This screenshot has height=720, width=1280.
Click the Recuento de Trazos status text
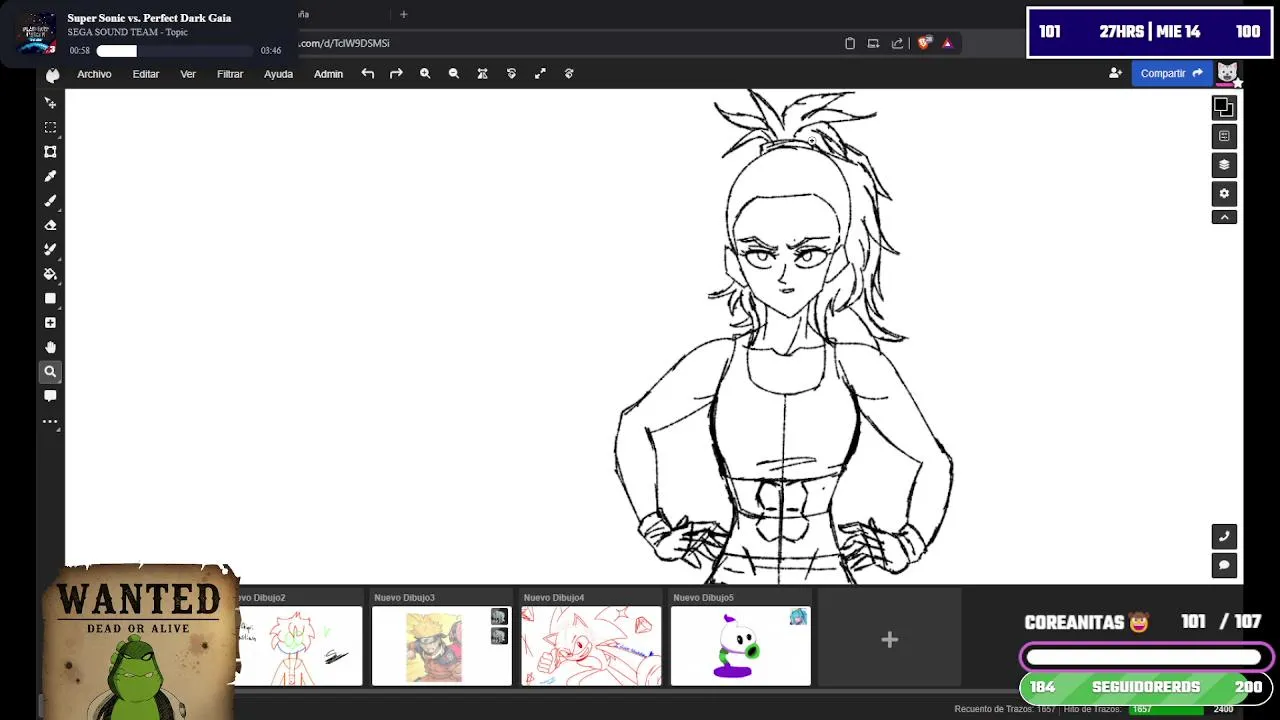click(x=1005, y=709)
